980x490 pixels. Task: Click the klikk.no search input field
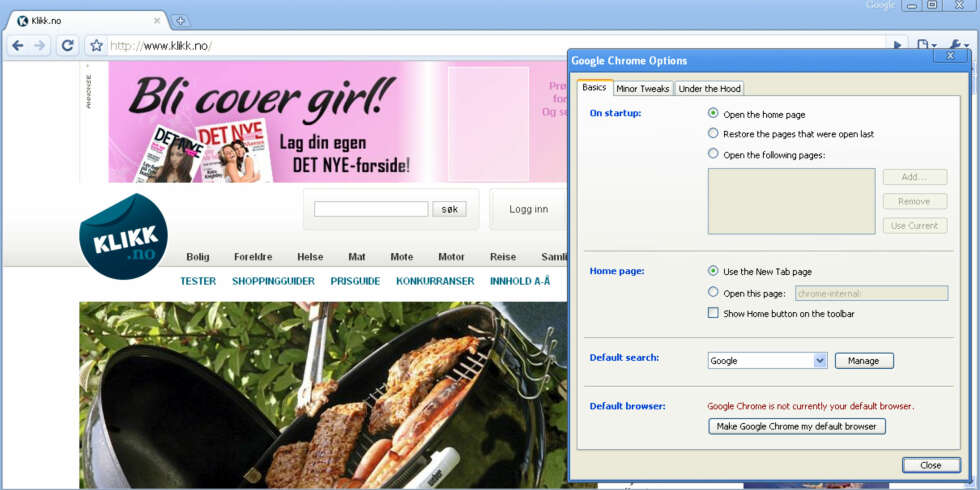pos(371,209)
